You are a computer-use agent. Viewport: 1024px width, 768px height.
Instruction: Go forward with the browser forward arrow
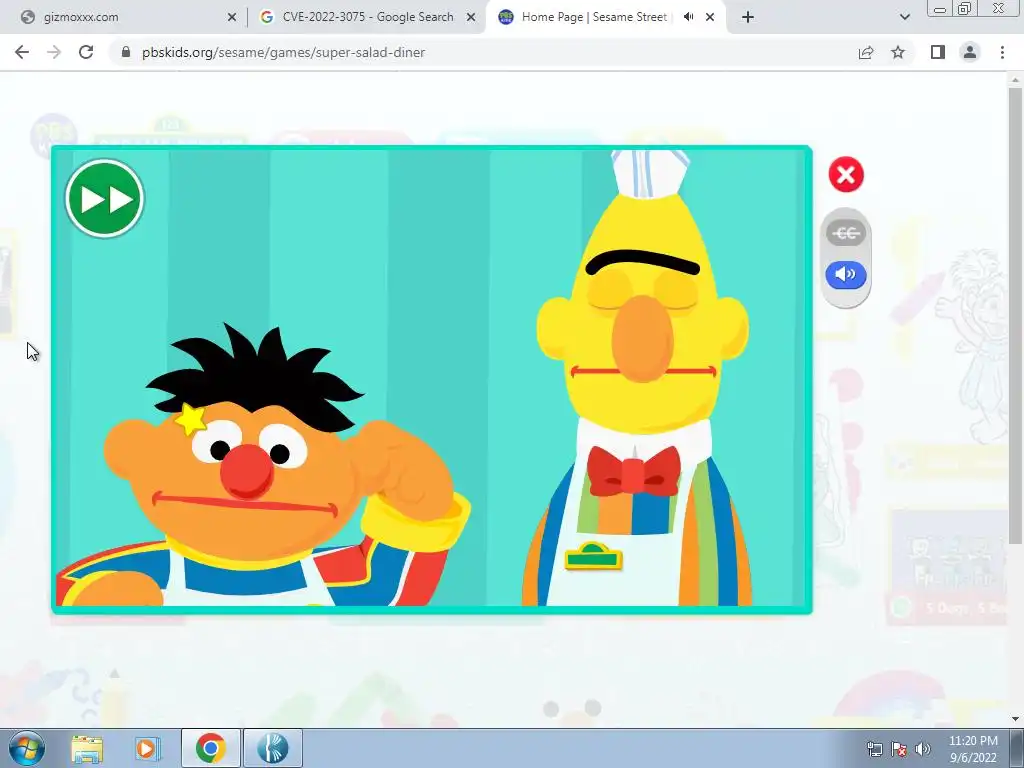54,52
